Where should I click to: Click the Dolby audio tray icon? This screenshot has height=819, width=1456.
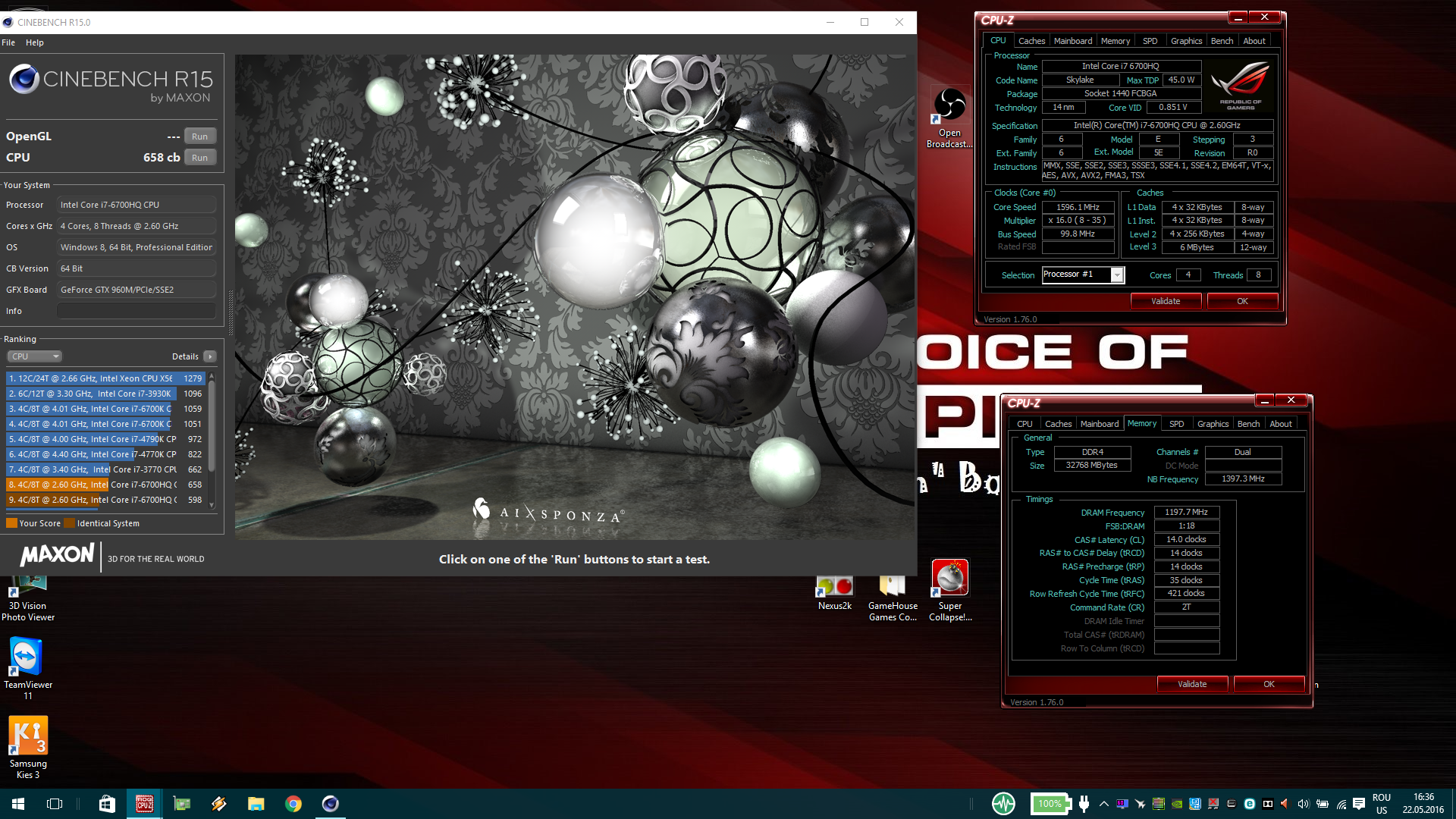tap(1268, 804)
